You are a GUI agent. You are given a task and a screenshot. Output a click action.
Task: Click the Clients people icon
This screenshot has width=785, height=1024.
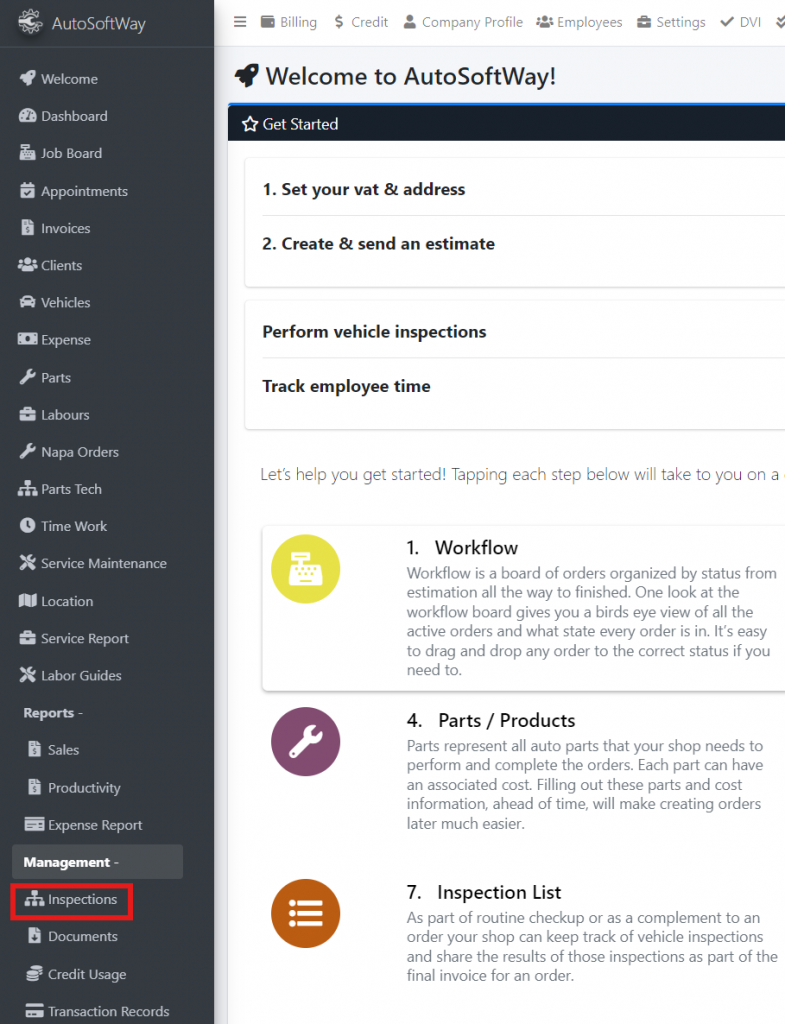[27, 265]
